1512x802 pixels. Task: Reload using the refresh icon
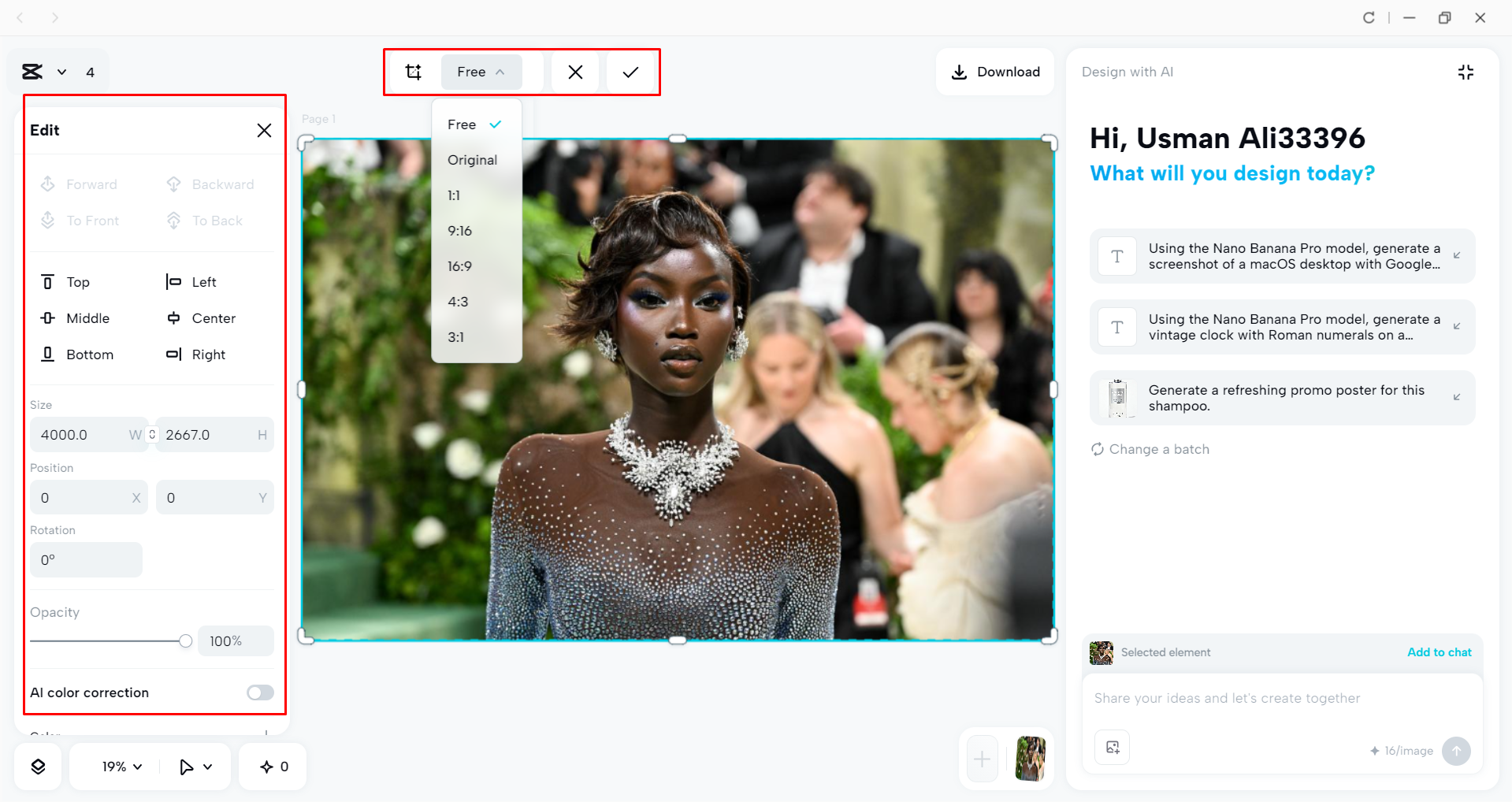tap(1369, 17)
